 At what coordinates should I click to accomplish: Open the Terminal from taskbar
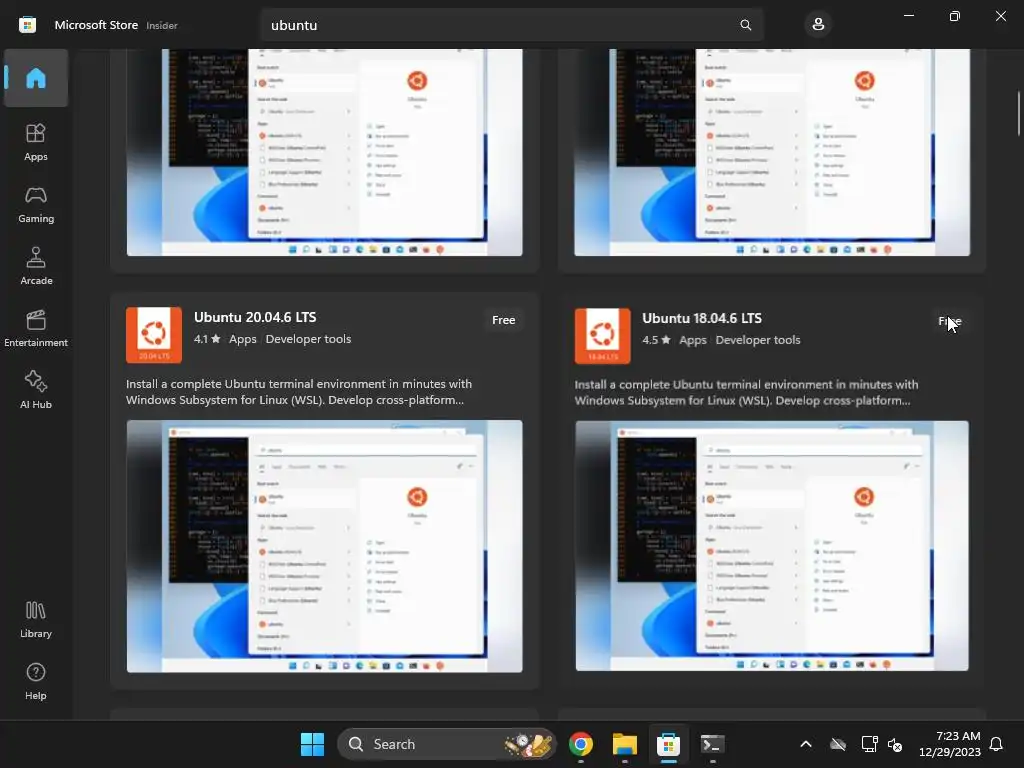click(712, 744)
